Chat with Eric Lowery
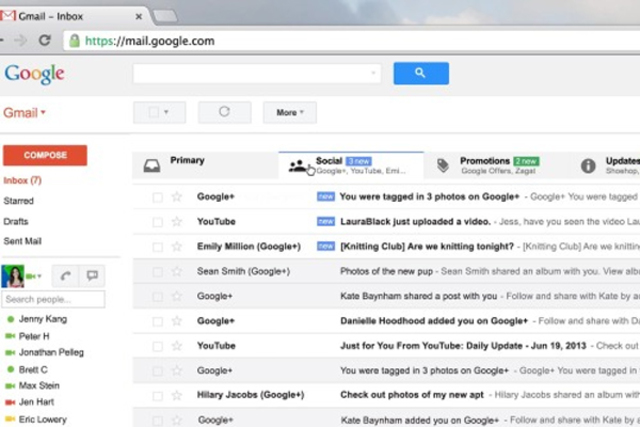The image size is (640, 427). coord(42,419)
